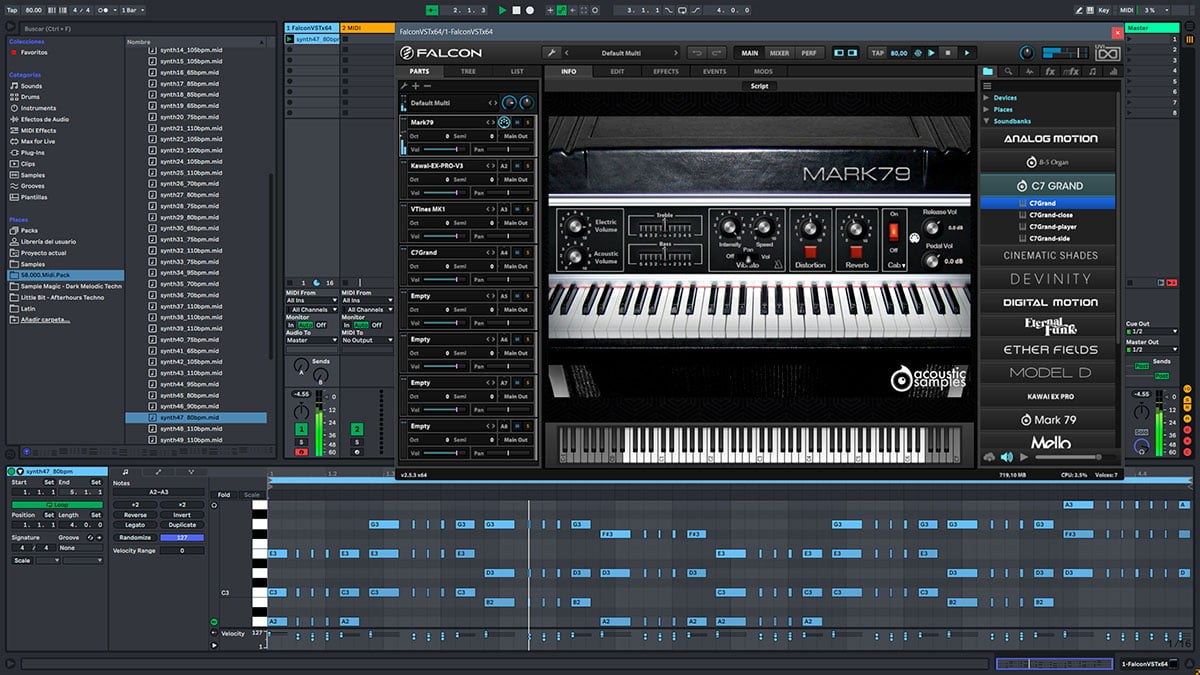
Task: Click the Añadir carpeta link
Action: pyautogui.click(x=46, y=319)
